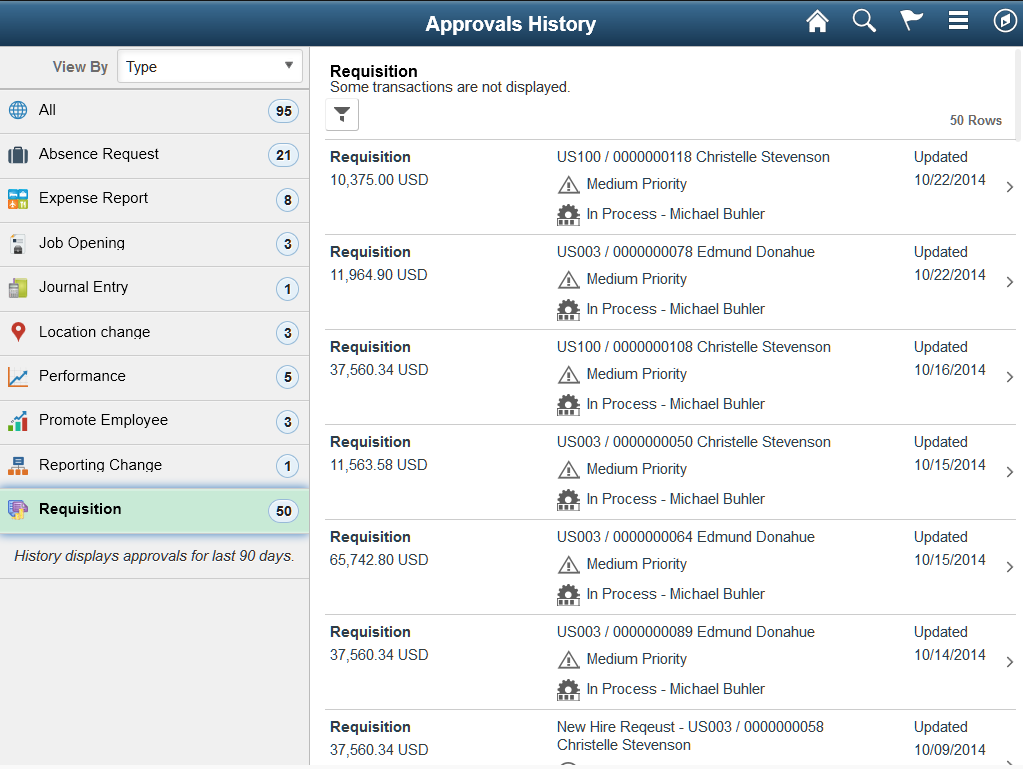Click the warning icon in row 0000000118

click(568, 185)
